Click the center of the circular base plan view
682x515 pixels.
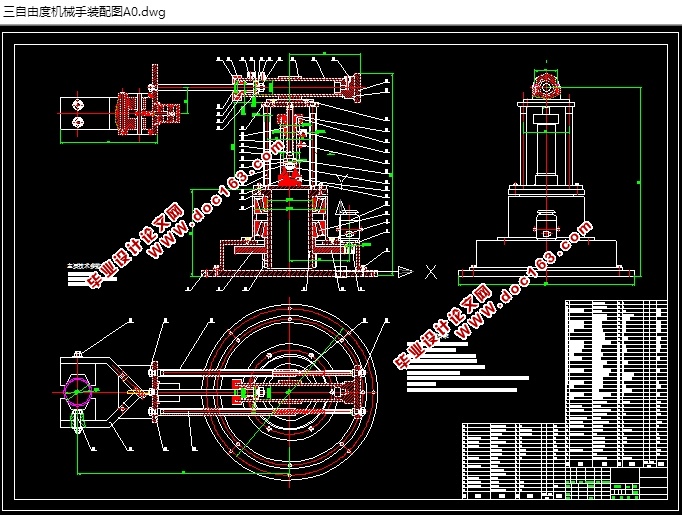coord(290,392)
